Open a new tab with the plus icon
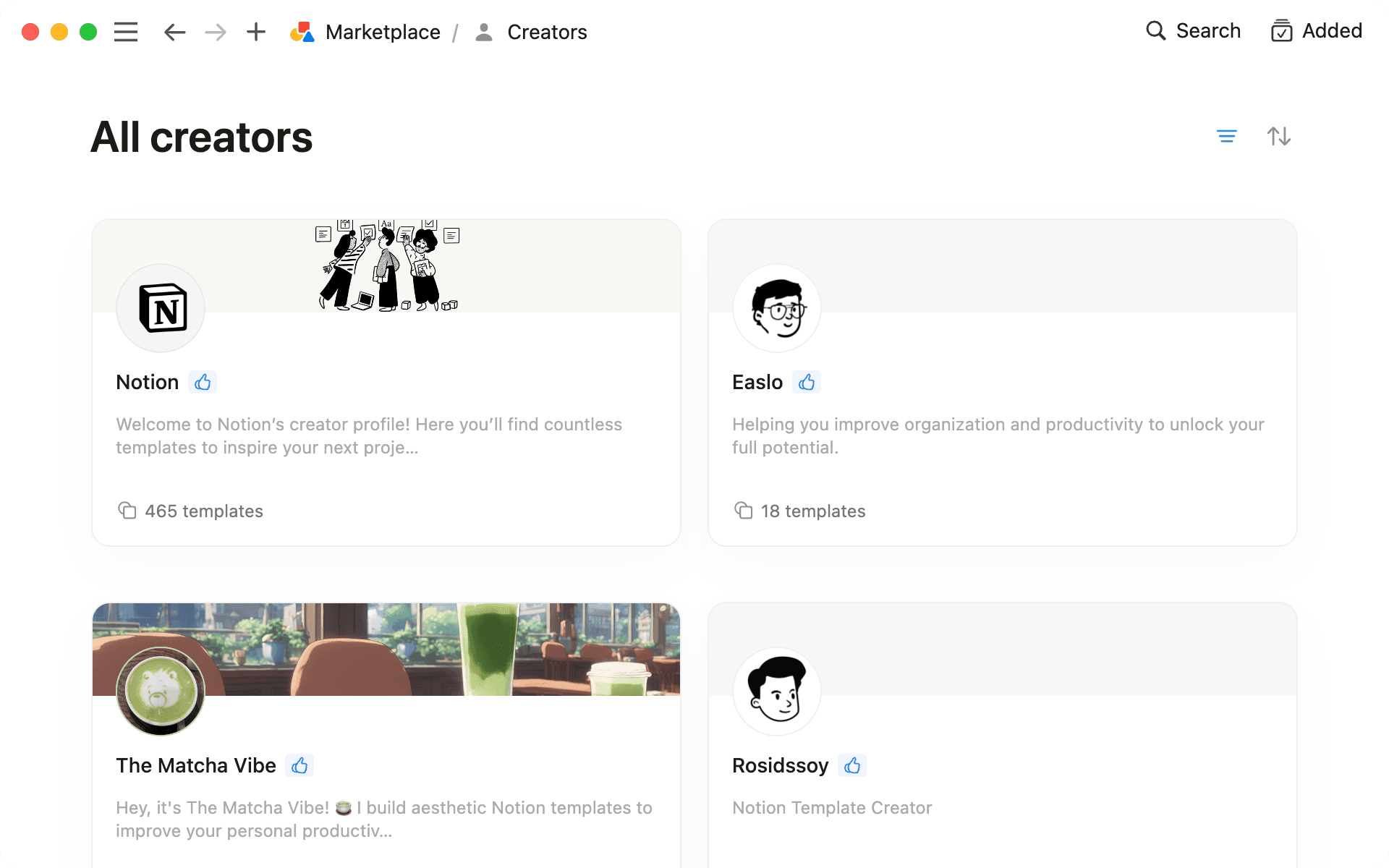This screenshot has height=868, width=1389. pos(255,31)
